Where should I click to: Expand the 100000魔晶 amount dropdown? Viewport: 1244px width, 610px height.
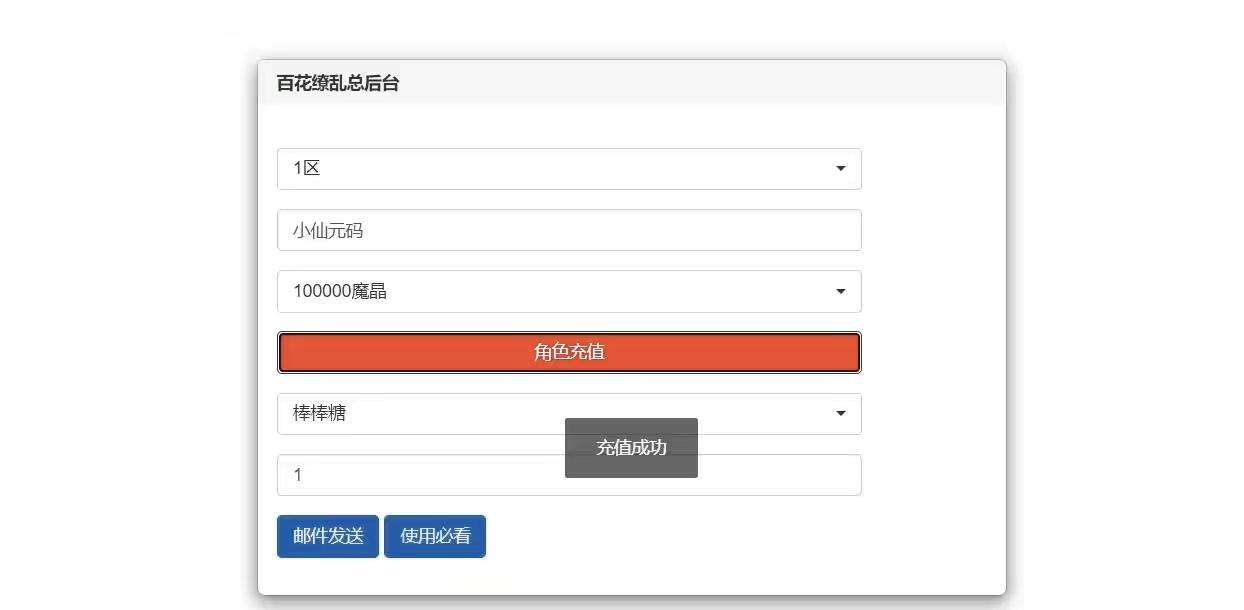[569, 291]
